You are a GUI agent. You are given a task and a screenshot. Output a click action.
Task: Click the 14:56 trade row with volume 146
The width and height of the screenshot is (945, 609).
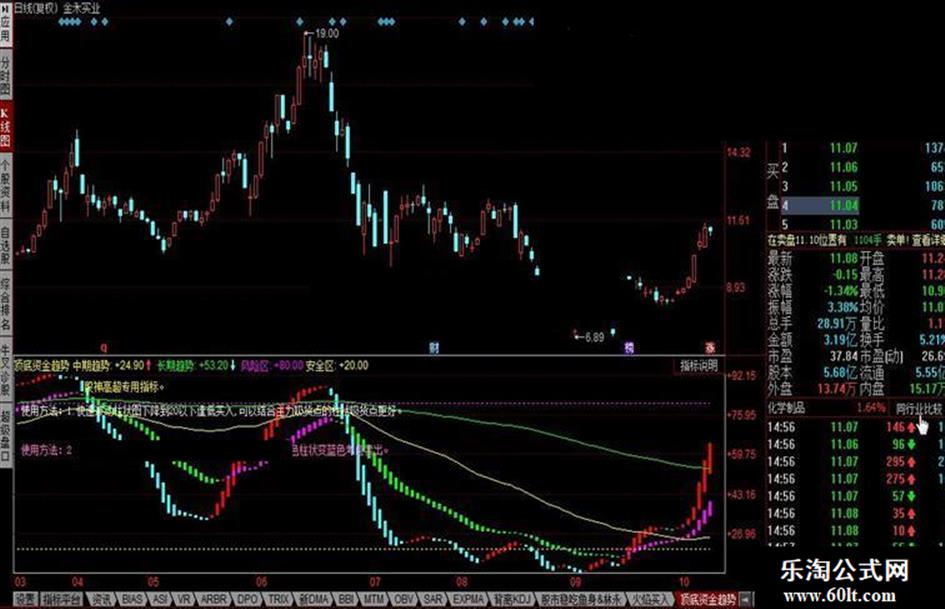[x=855, y=427]
